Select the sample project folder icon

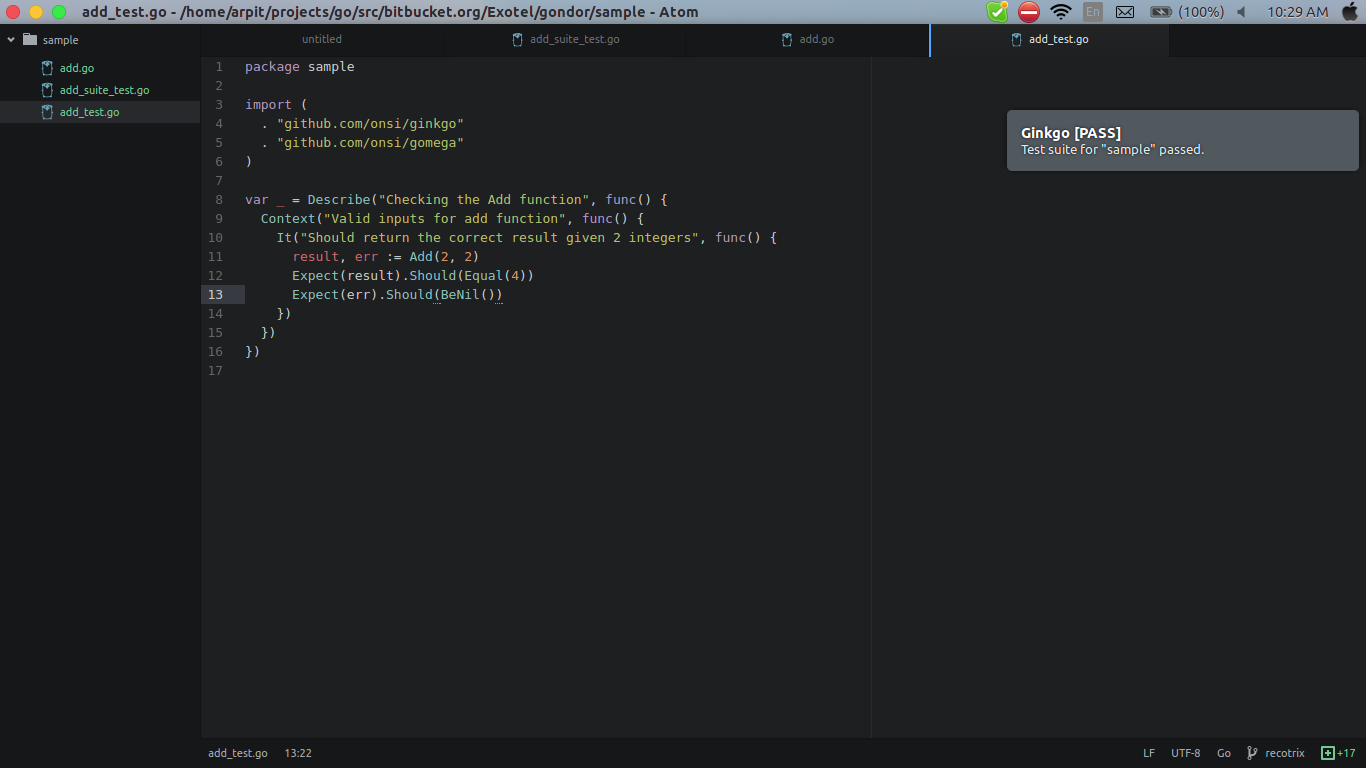tap(29, 40)
